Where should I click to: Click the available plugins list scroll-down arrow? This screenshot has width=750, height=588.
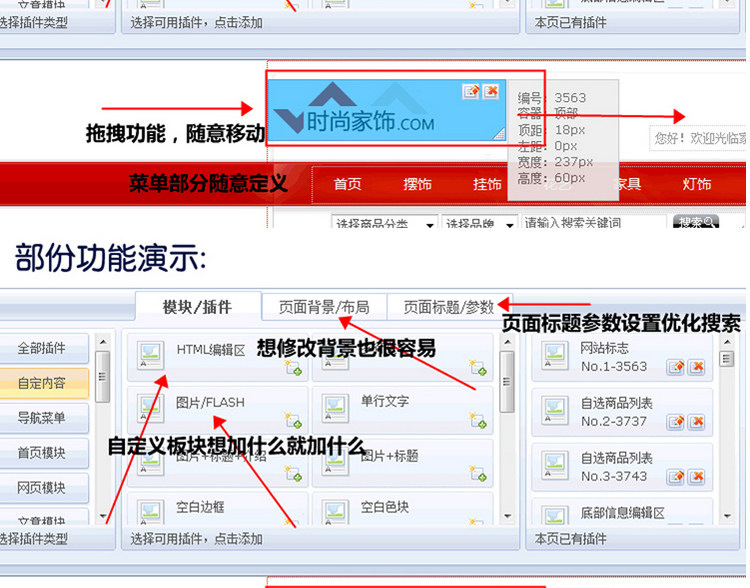click(x=507, y=516)
